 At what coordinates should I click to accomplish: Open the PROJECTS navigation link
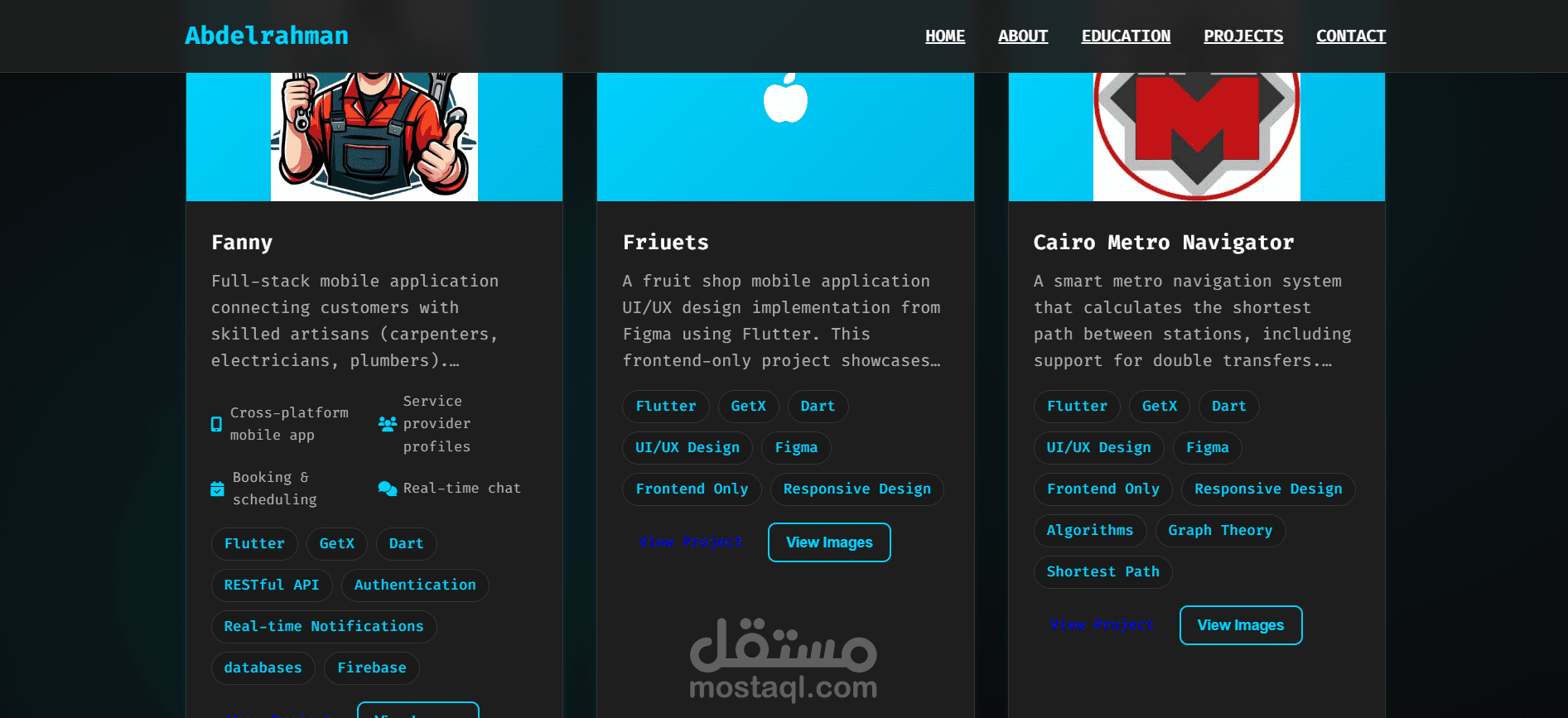1243,36
